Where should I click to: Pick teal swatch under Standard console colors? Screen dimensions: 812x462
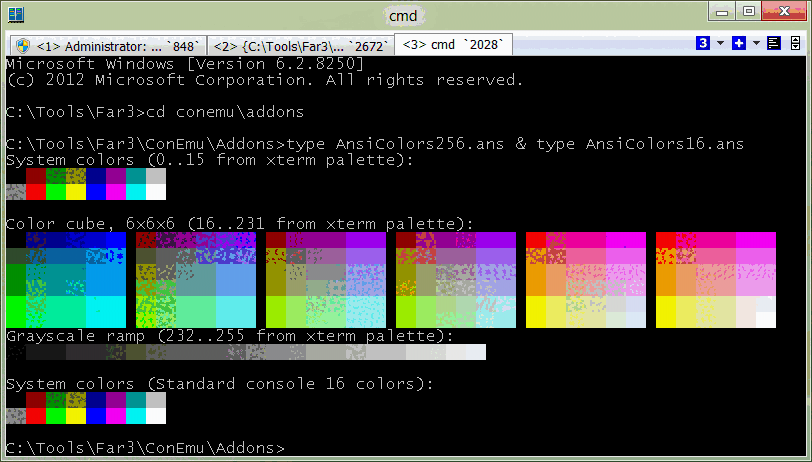(136, 400)
